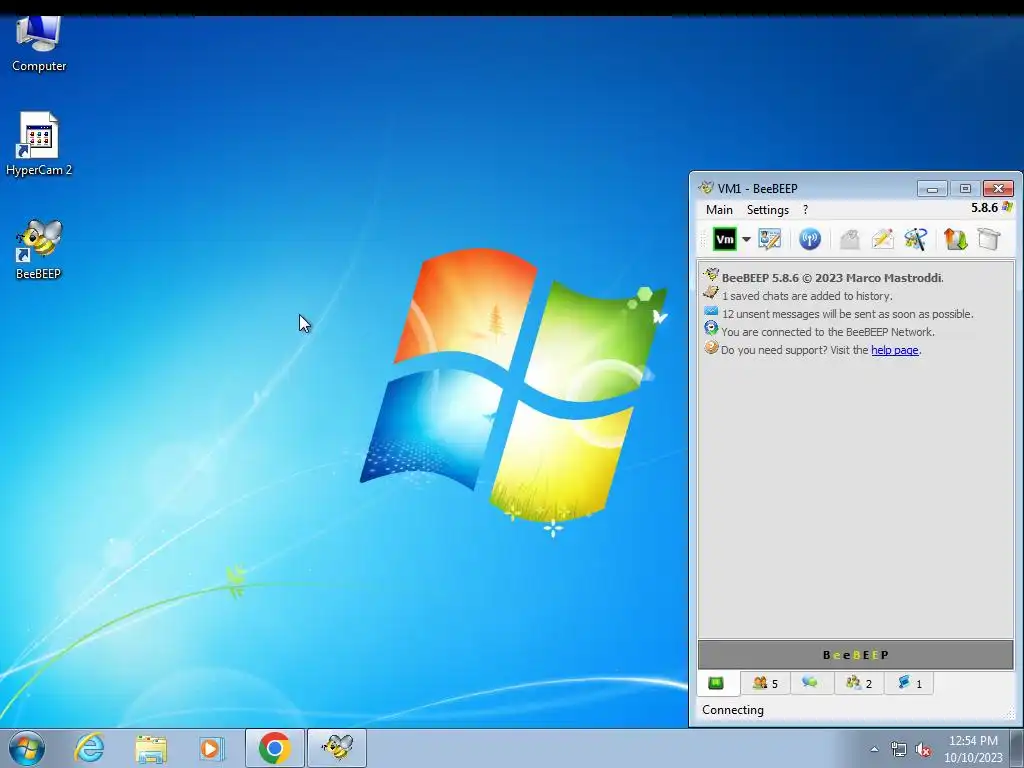
Task: Select the green home activity tab
Action: click(x=716, y=683)
